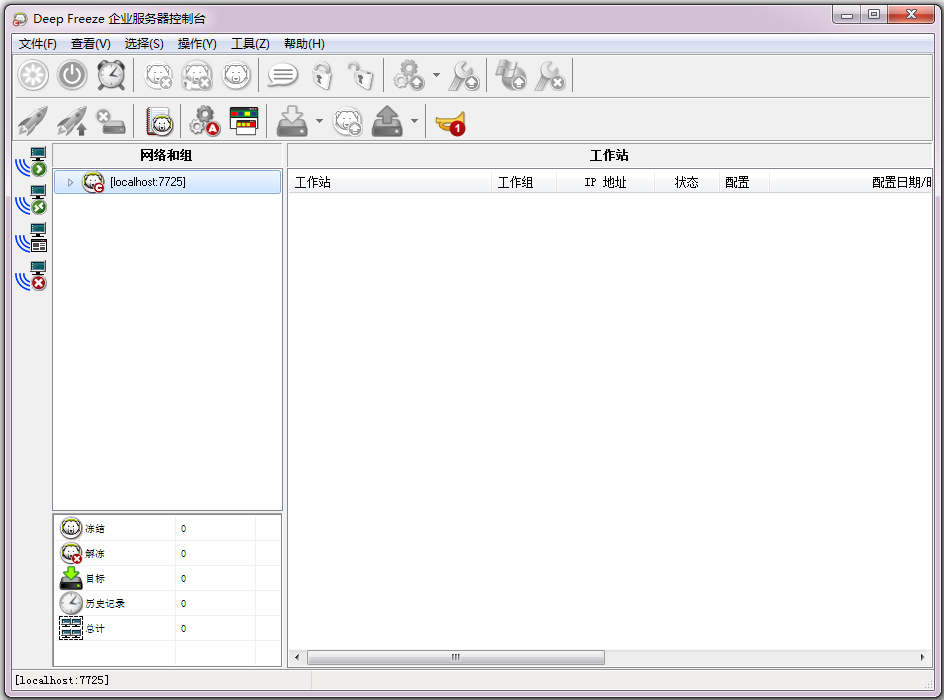Click sidebar network icon with green X

click(x=31, y=200)
